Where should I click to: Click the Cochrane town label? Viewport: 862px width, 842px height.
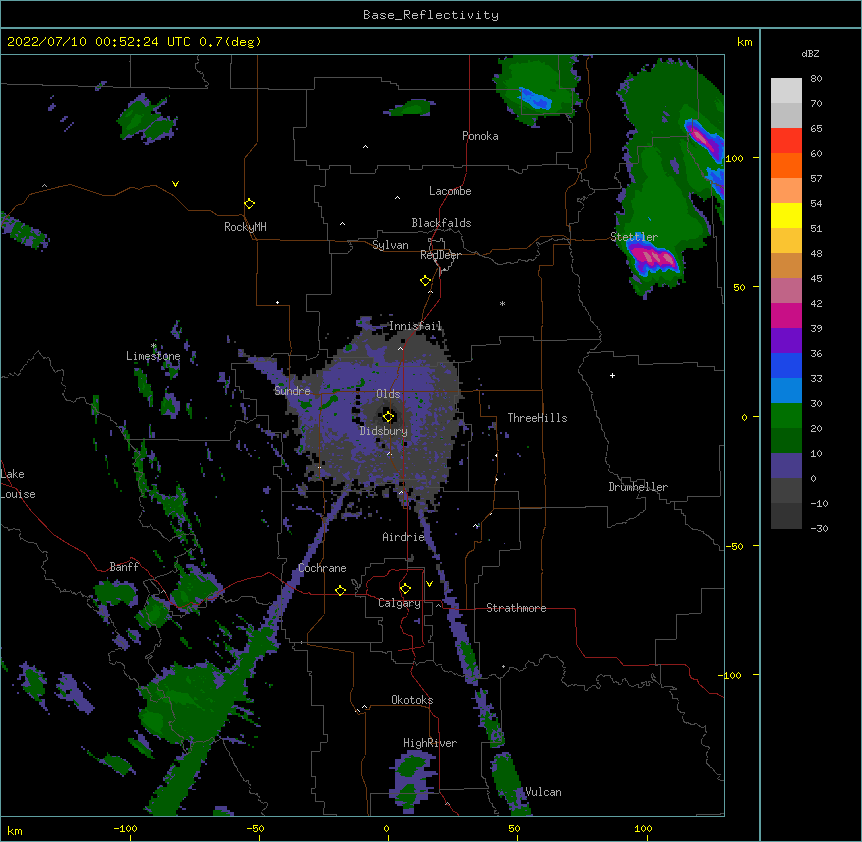tap(322, 568)
